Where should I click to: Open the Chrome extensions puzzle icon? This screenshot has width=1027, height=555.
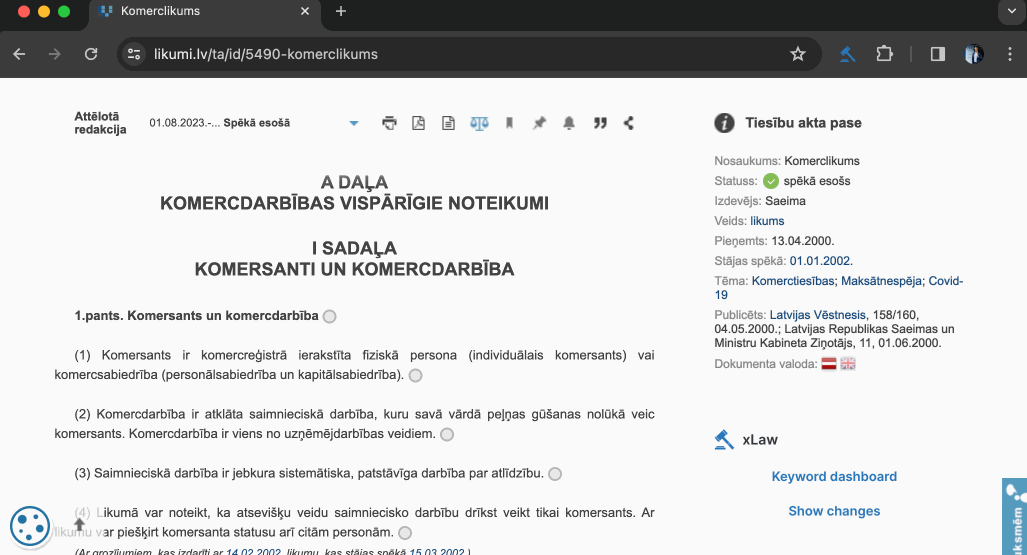pyautogui.click(x=884, y=54)
